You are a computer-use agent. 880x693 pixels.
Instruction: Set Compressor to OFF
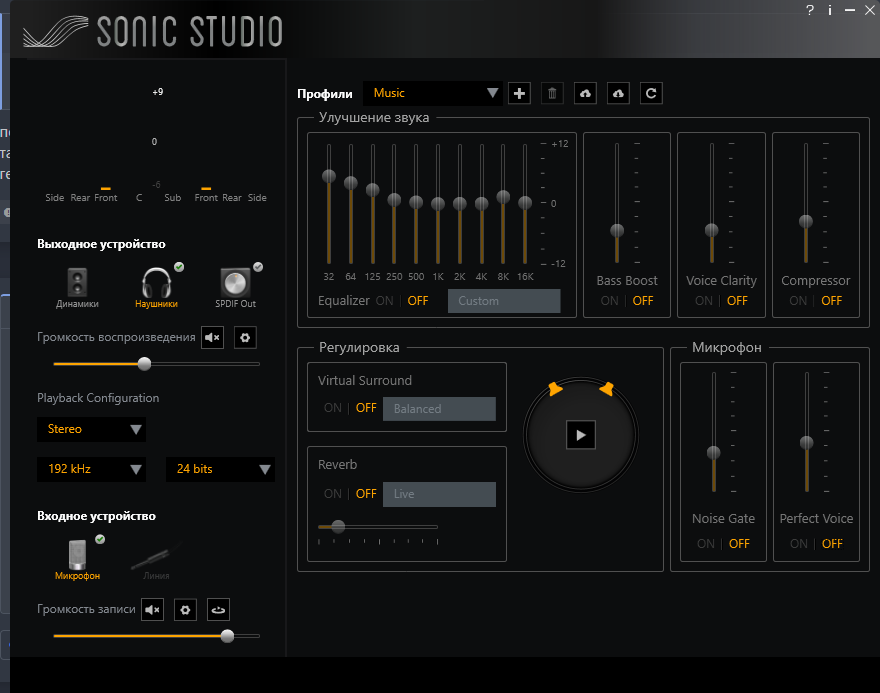[x=832, y=301]
